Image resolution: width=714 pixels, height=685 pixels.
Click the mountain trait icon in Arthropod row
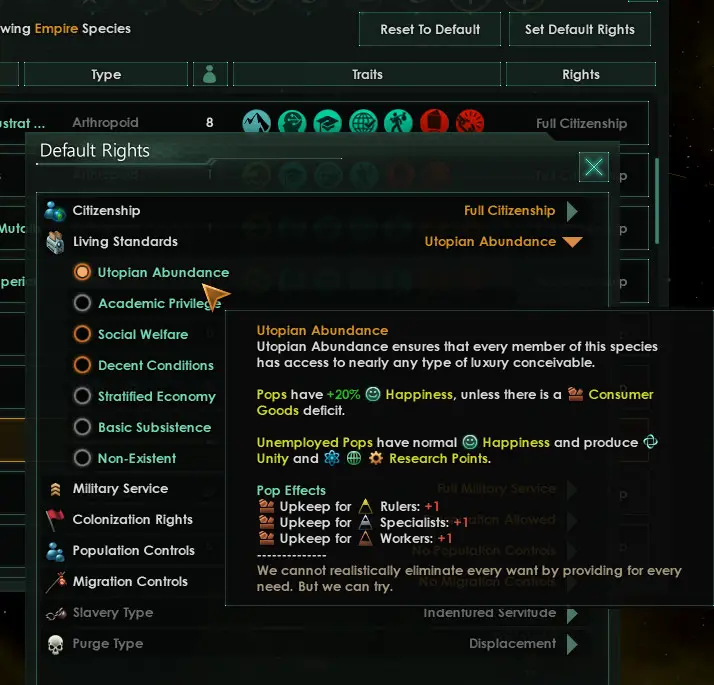[256, 123]
